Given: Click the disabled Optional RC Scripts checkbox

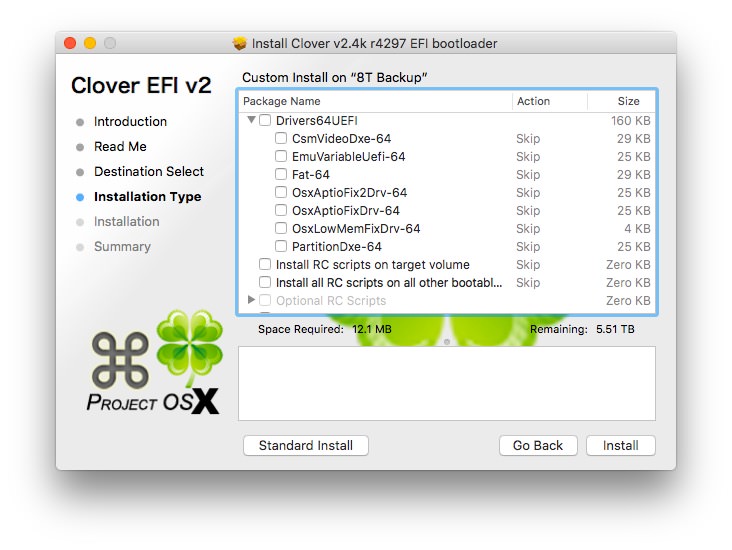Looking at the screenshot, I should (265, 300).
